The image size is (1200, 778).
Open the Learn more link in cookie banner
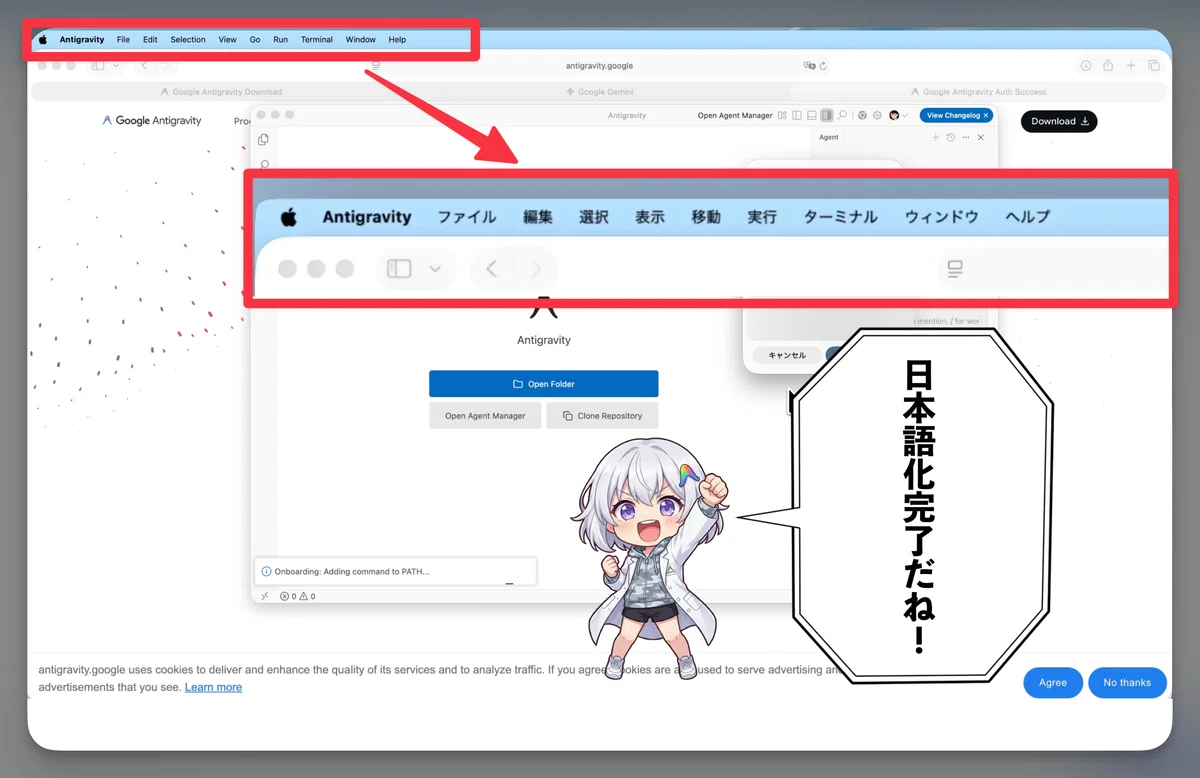pos(213,687)
